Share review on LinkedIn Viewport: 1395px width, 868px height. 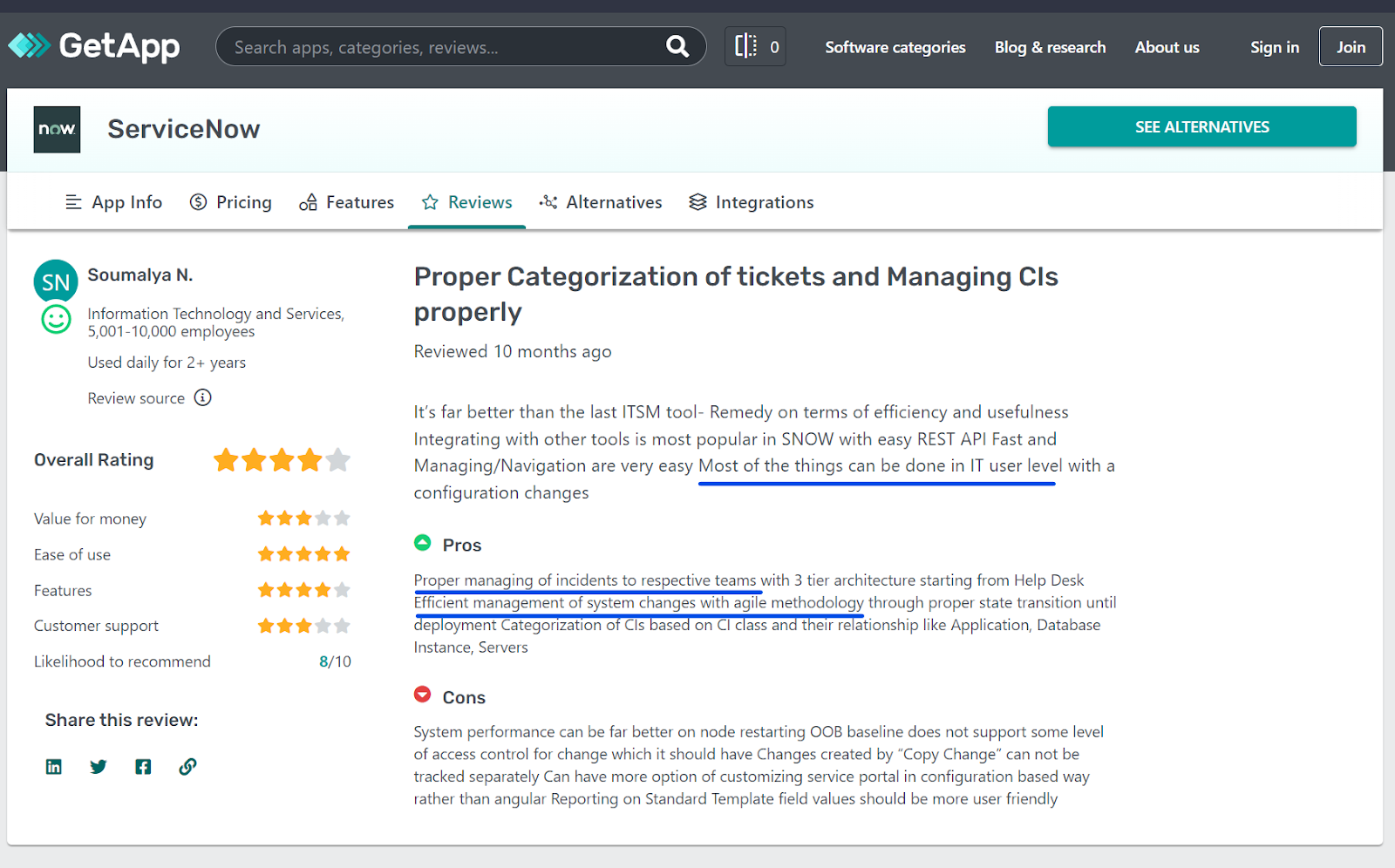click(54, 767)
